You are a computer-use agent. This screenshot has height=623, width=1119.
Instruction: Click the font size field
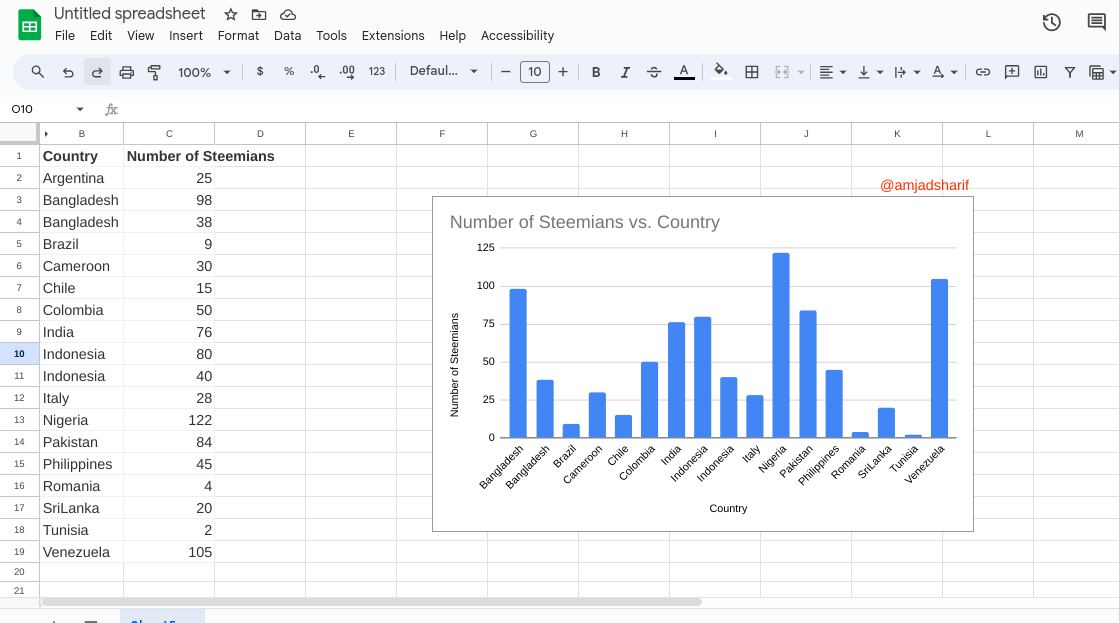pyautogui.click(x=535, y=71)
